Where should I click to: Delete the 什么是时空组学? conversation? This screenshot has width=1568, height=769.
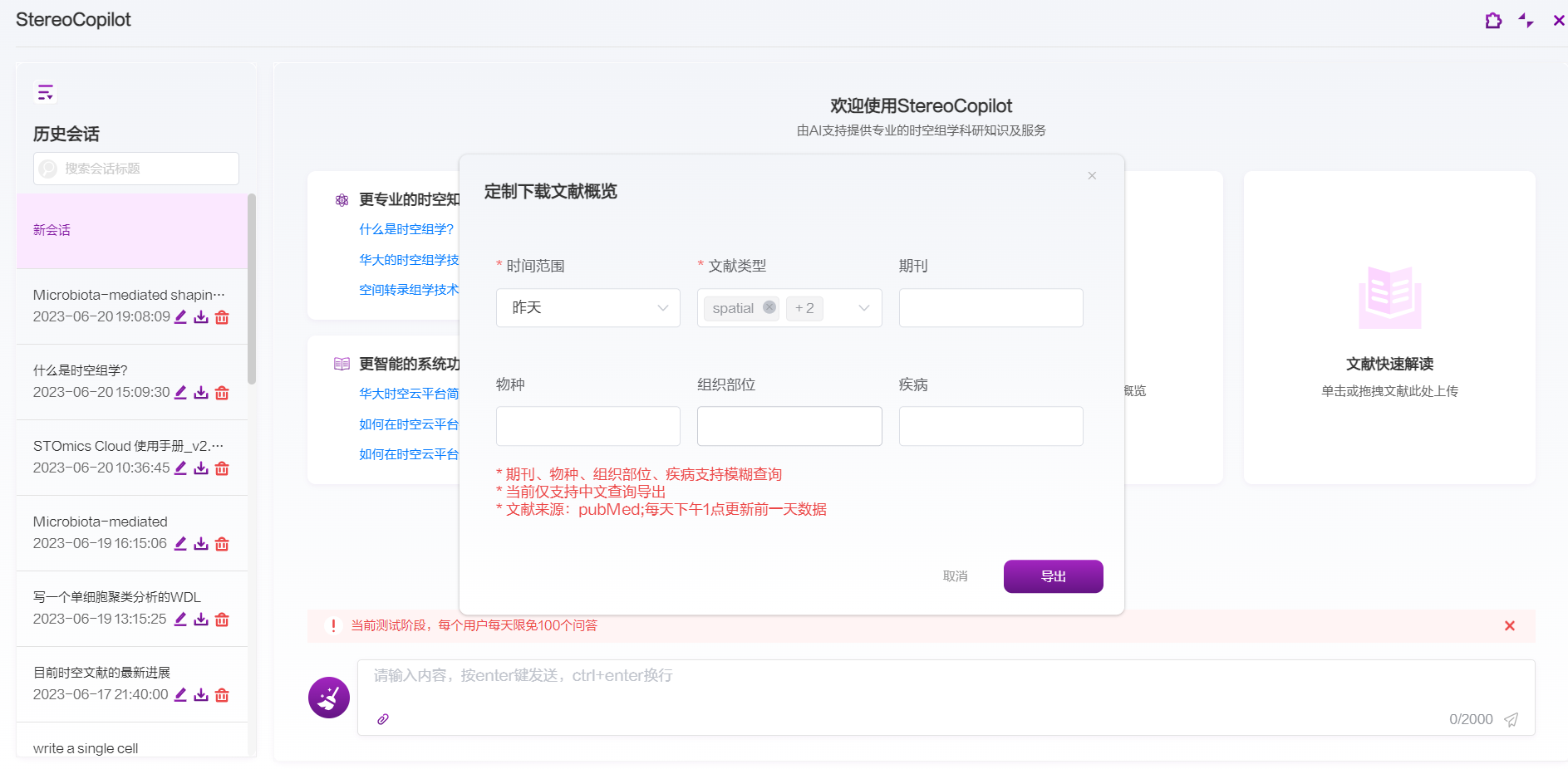[222, 393]
